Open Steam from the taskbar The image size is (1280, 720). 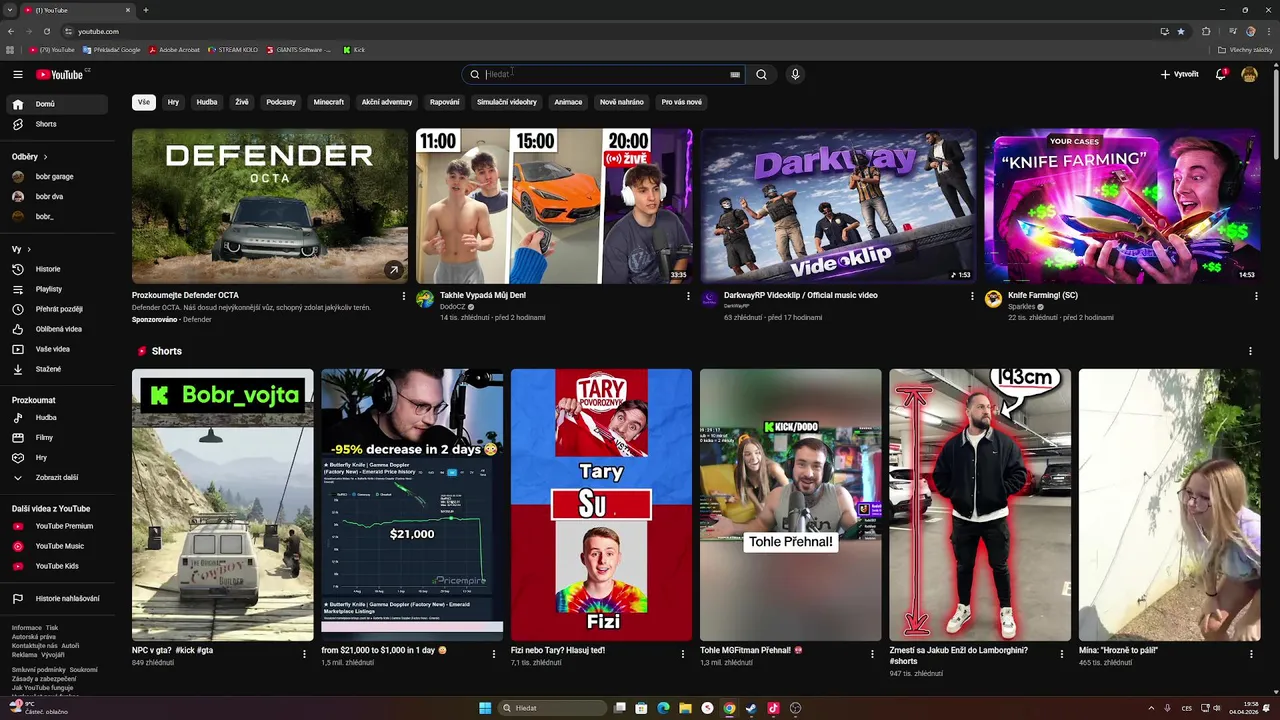[x=751, y=708]
